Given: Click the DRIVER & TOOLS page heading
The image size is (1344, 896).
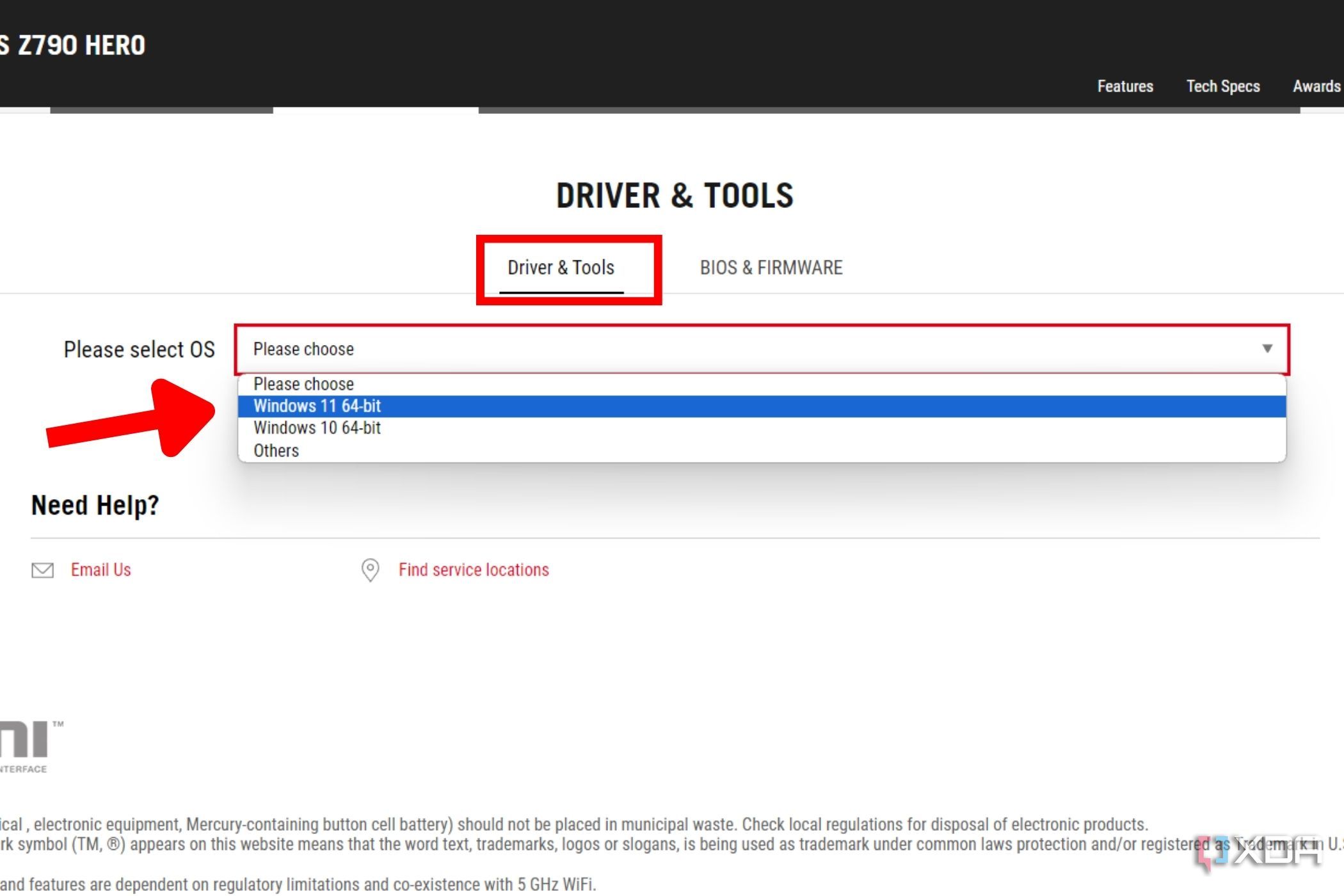Looking at the screenshot, I should (x=675, y=196).
